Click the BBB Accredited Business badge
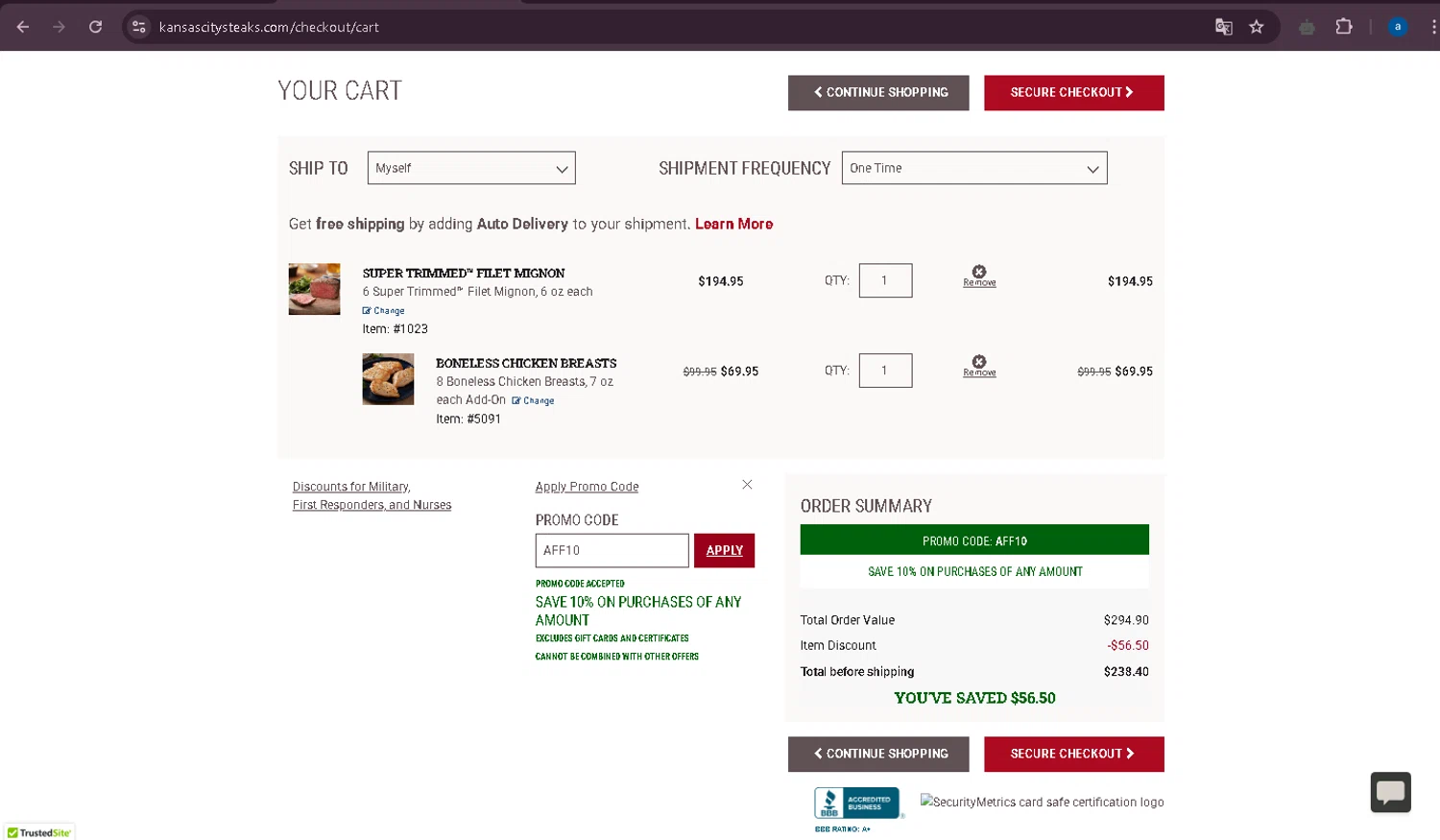1440x840 pixels. (858, 804)
